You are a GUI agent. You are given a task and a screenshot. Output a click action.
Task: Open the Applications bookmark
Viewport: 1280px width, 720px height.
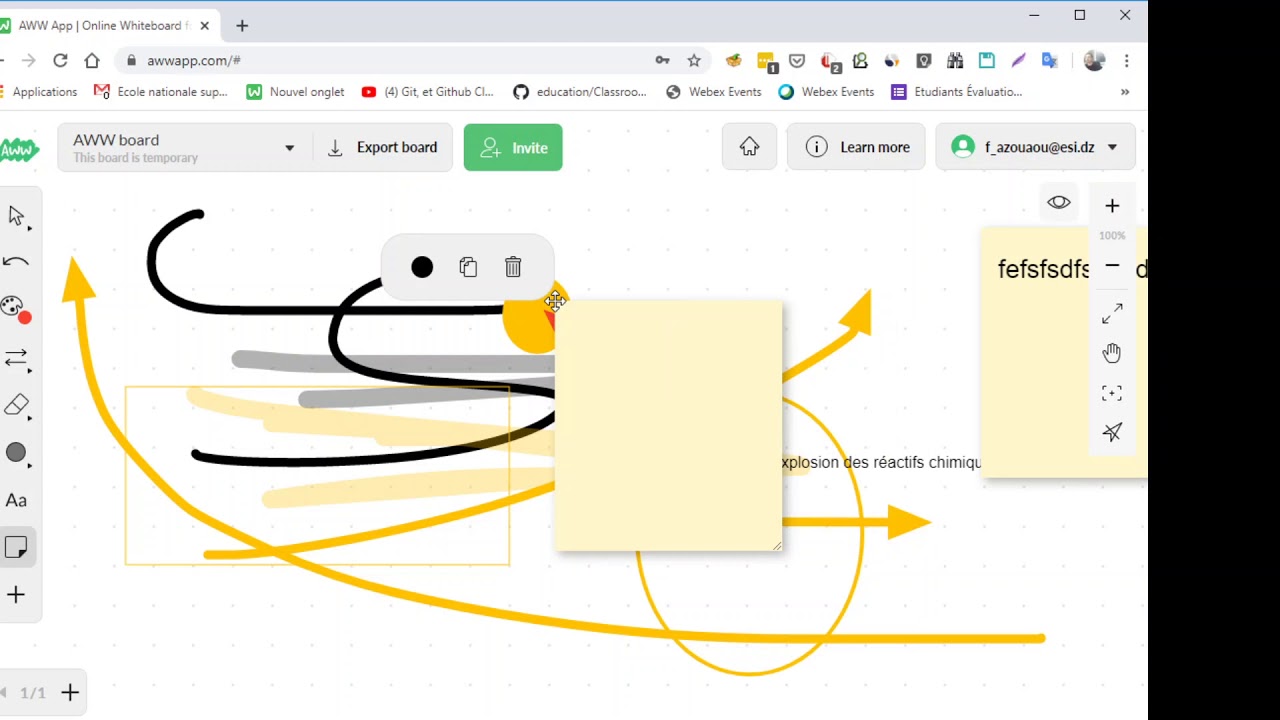tap(40, 92)
